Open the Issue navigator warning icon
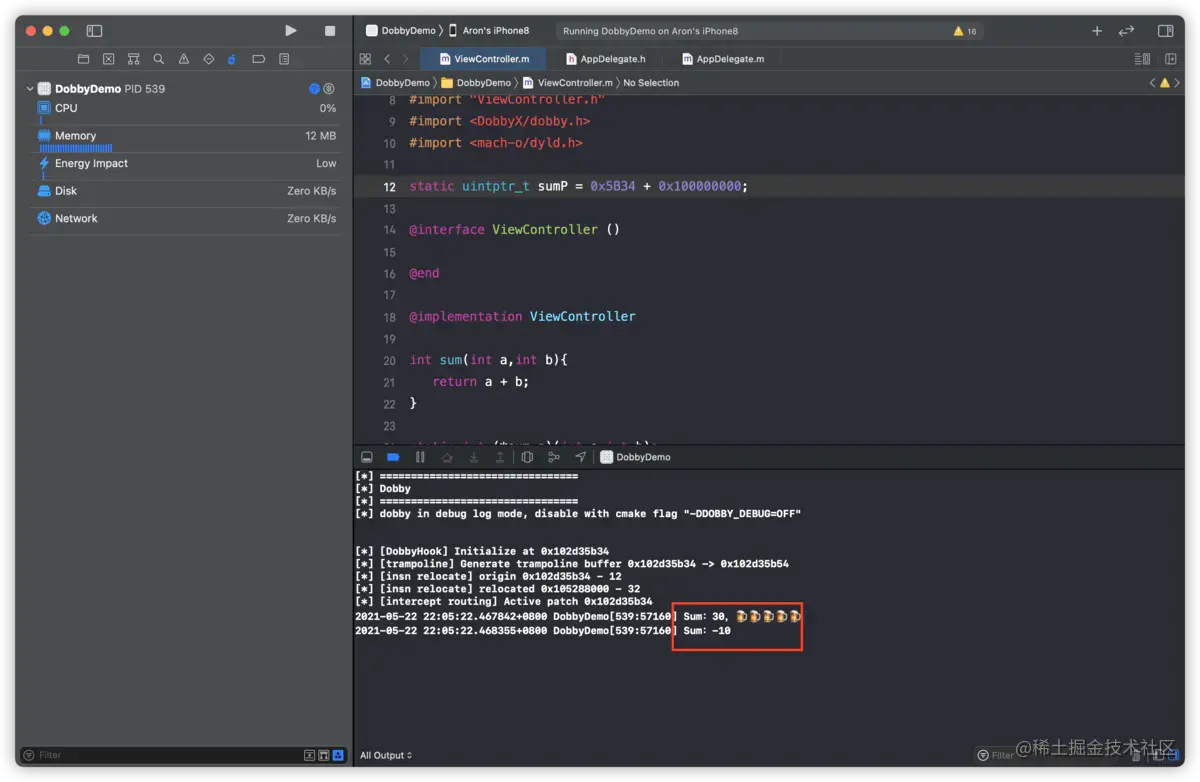This screenshot has width=1200, height=782. coord(184,59)
